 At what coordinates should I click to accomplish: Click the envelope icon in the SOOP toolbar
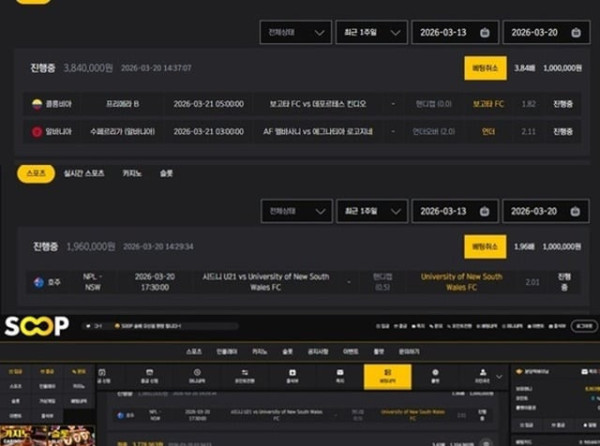click(340, 373)
